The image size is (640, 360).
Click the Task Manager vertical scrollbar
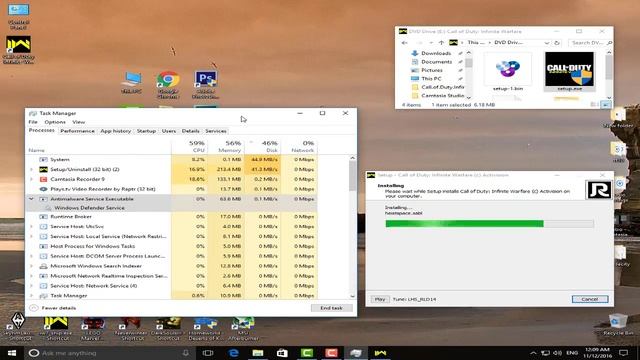click(x=353, y=227)
